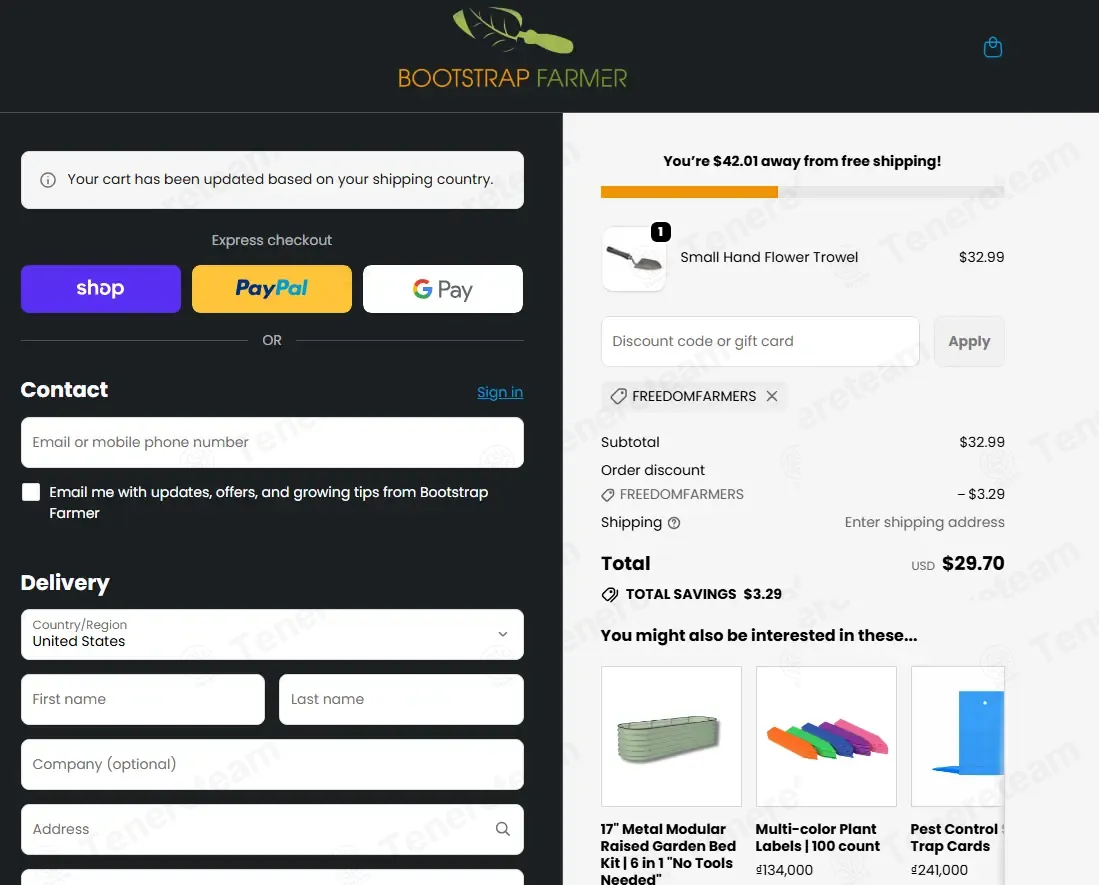The width and height of the screenshot is (1099, 885).
Task: Click the shipping help question icon
Action: (674, 523)
